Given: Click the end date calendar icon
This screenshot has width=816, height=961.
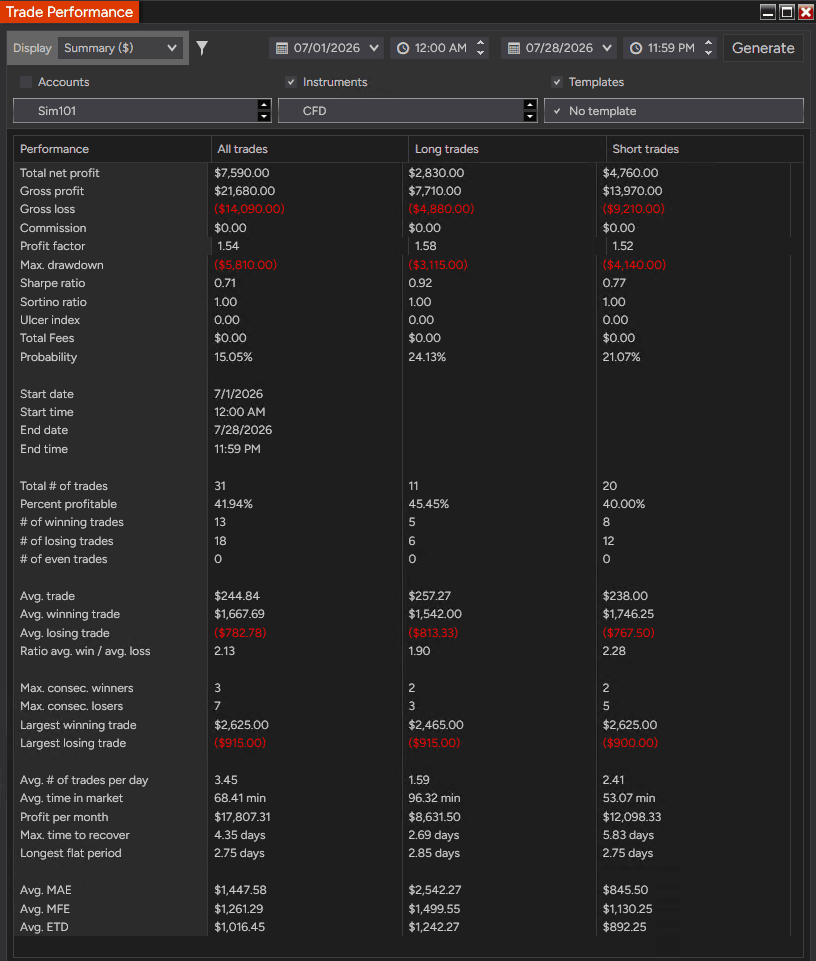Looking at the screenshot, I should (514, 48).
